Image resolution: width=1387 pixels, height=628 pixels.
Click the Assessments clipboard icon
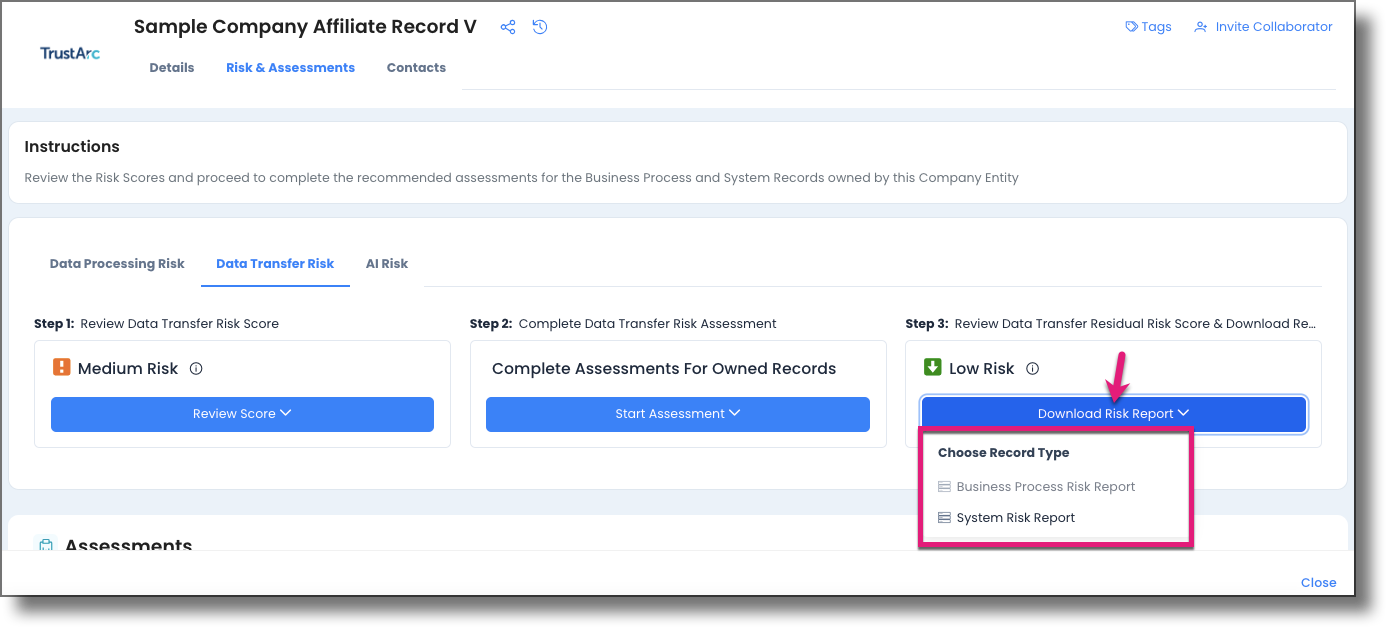tap(45, 545)
